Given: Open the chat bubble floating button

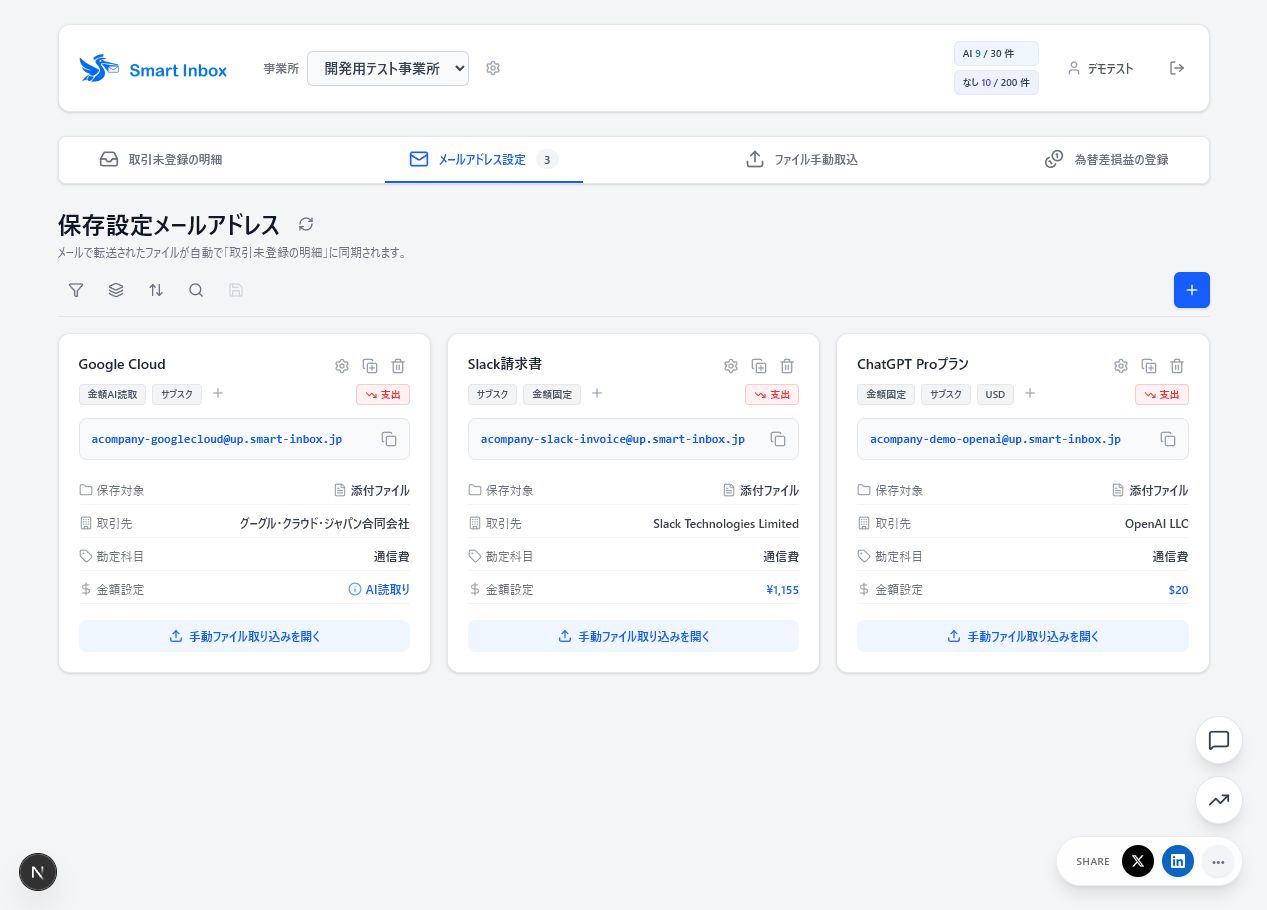Looking at the screenshot, I should coord(1219,741).
